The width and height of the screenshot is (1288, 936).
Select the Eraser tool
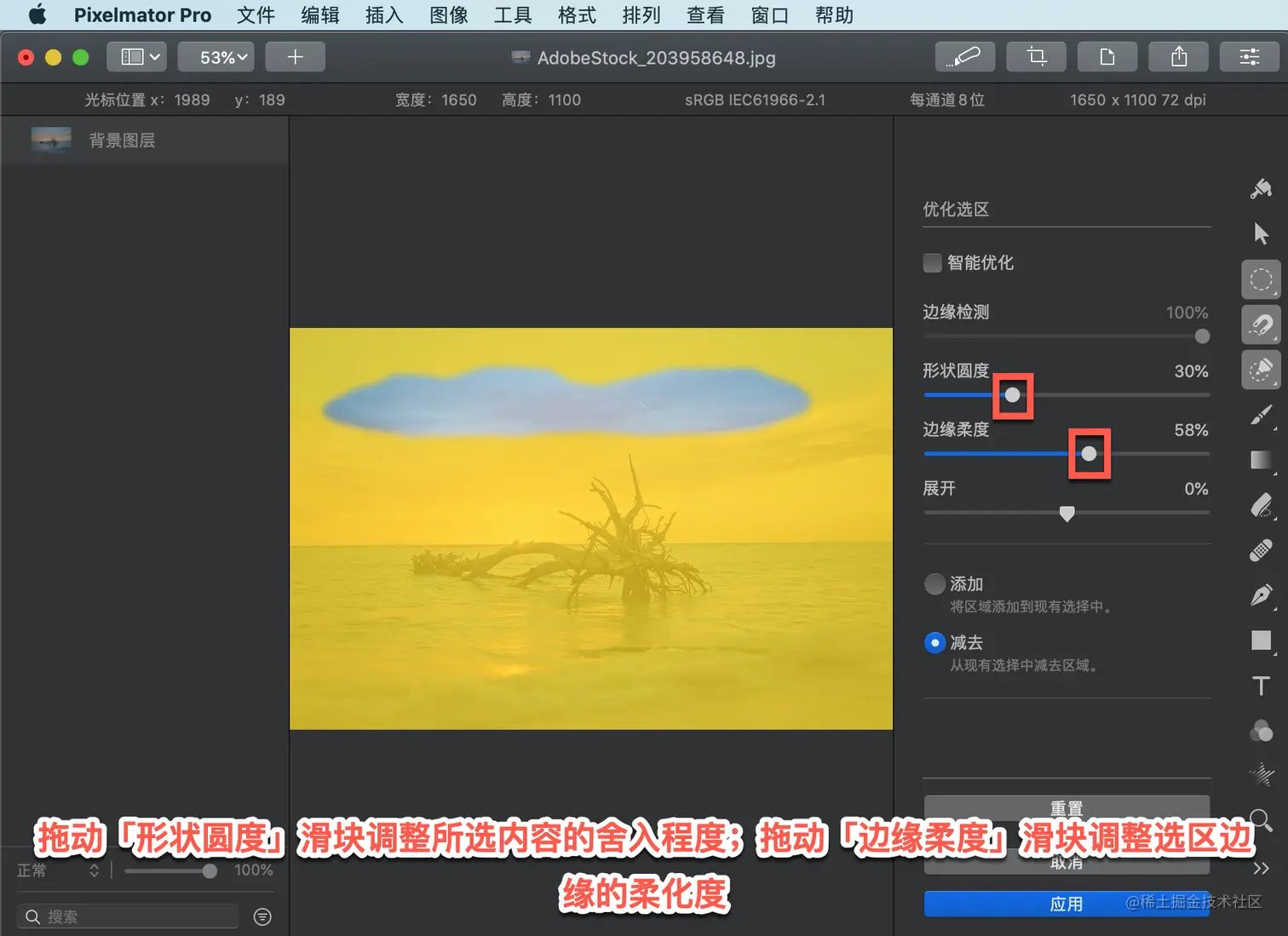[1261, 505]
